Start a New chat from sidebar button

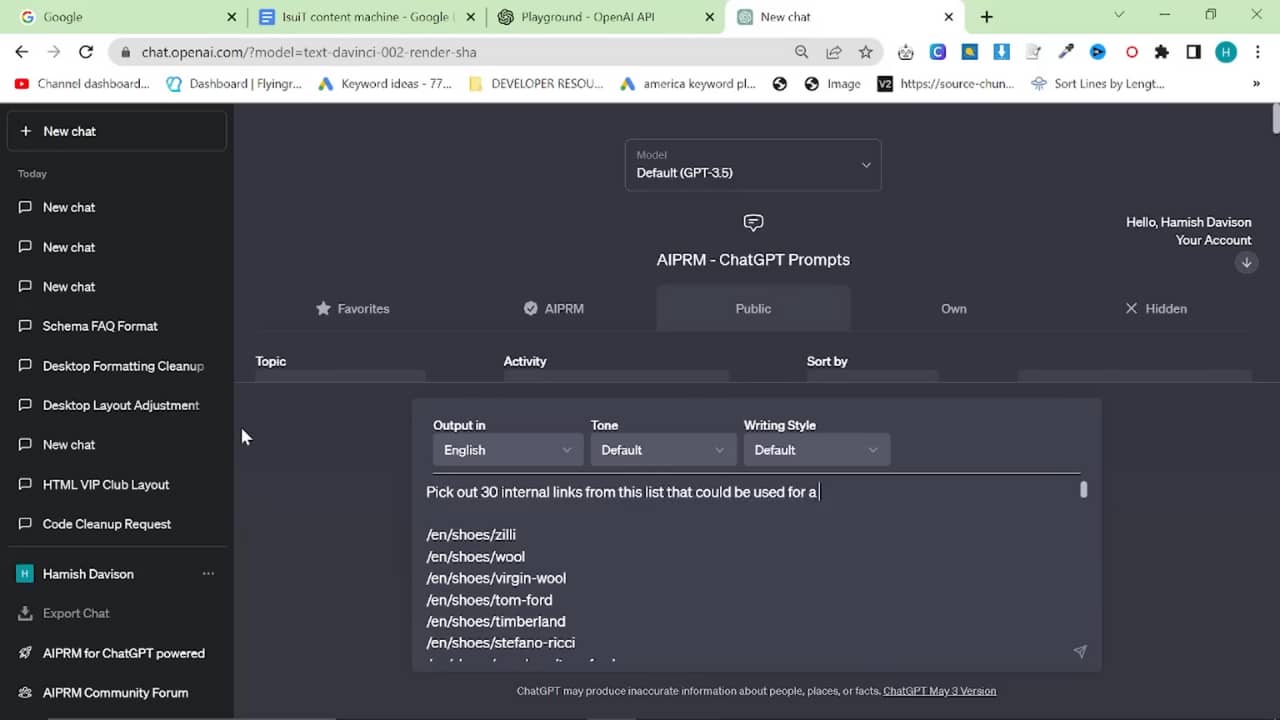(117, 131)
